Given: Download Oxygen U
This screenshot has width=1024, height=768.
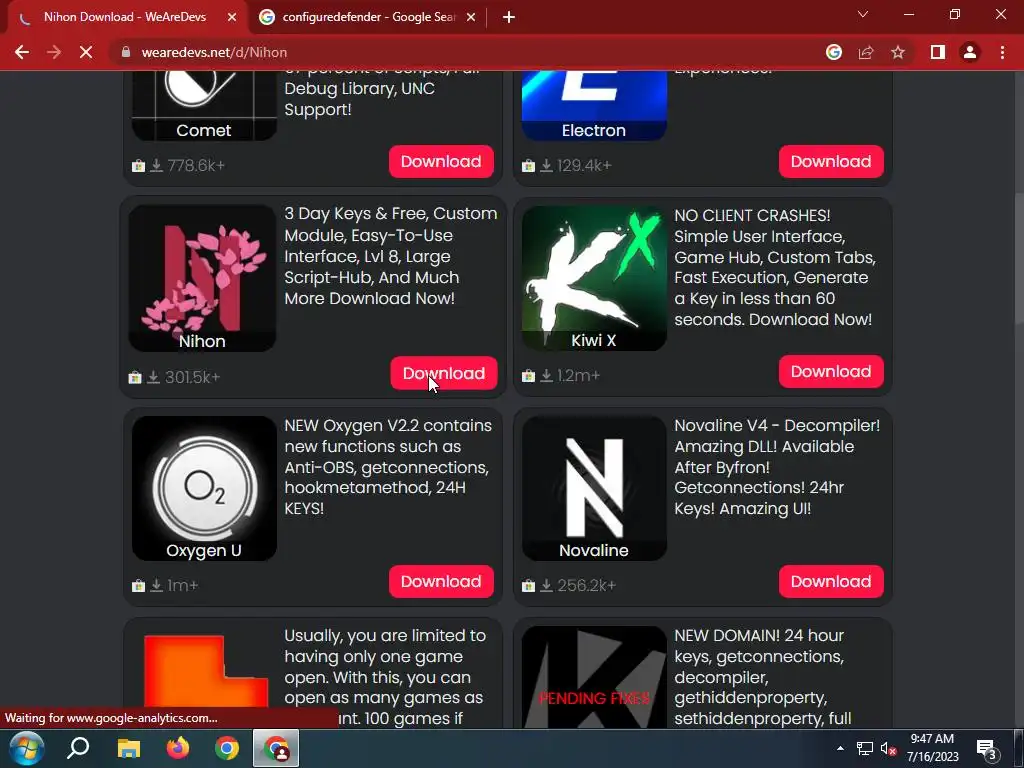Looking at the screenshot, I should [x=441, y=581].
